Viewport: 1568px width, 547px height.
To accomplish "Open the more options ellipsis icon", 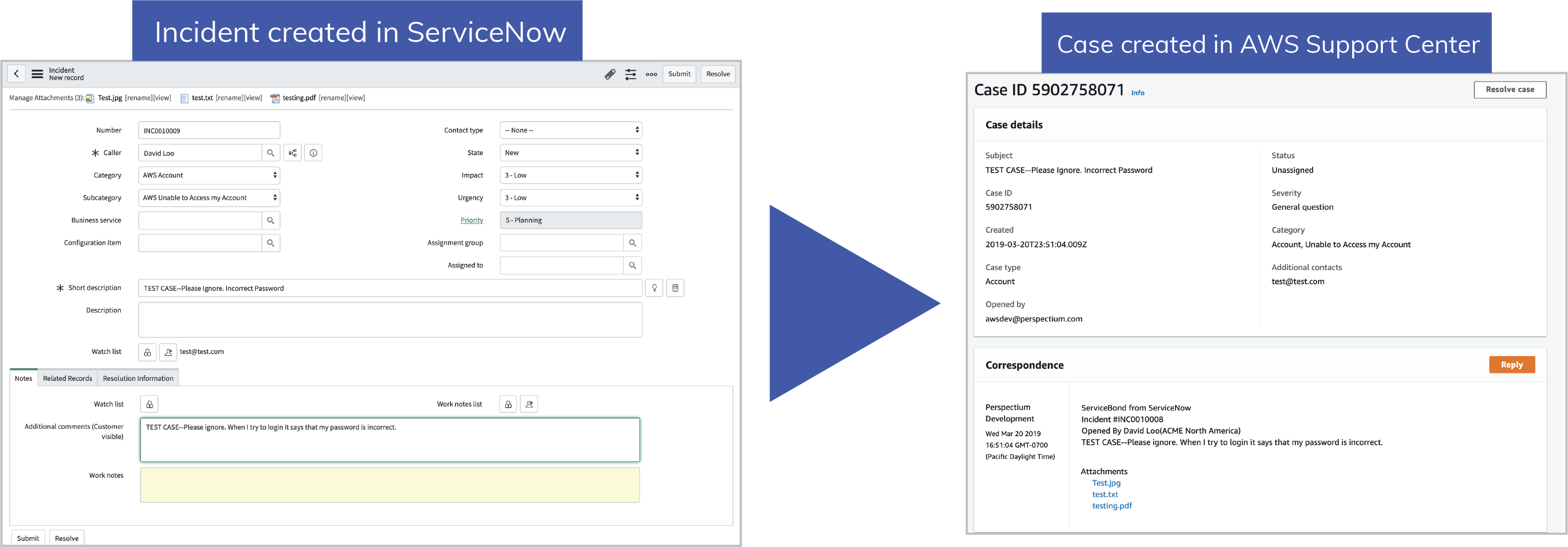I will [651, 74].
